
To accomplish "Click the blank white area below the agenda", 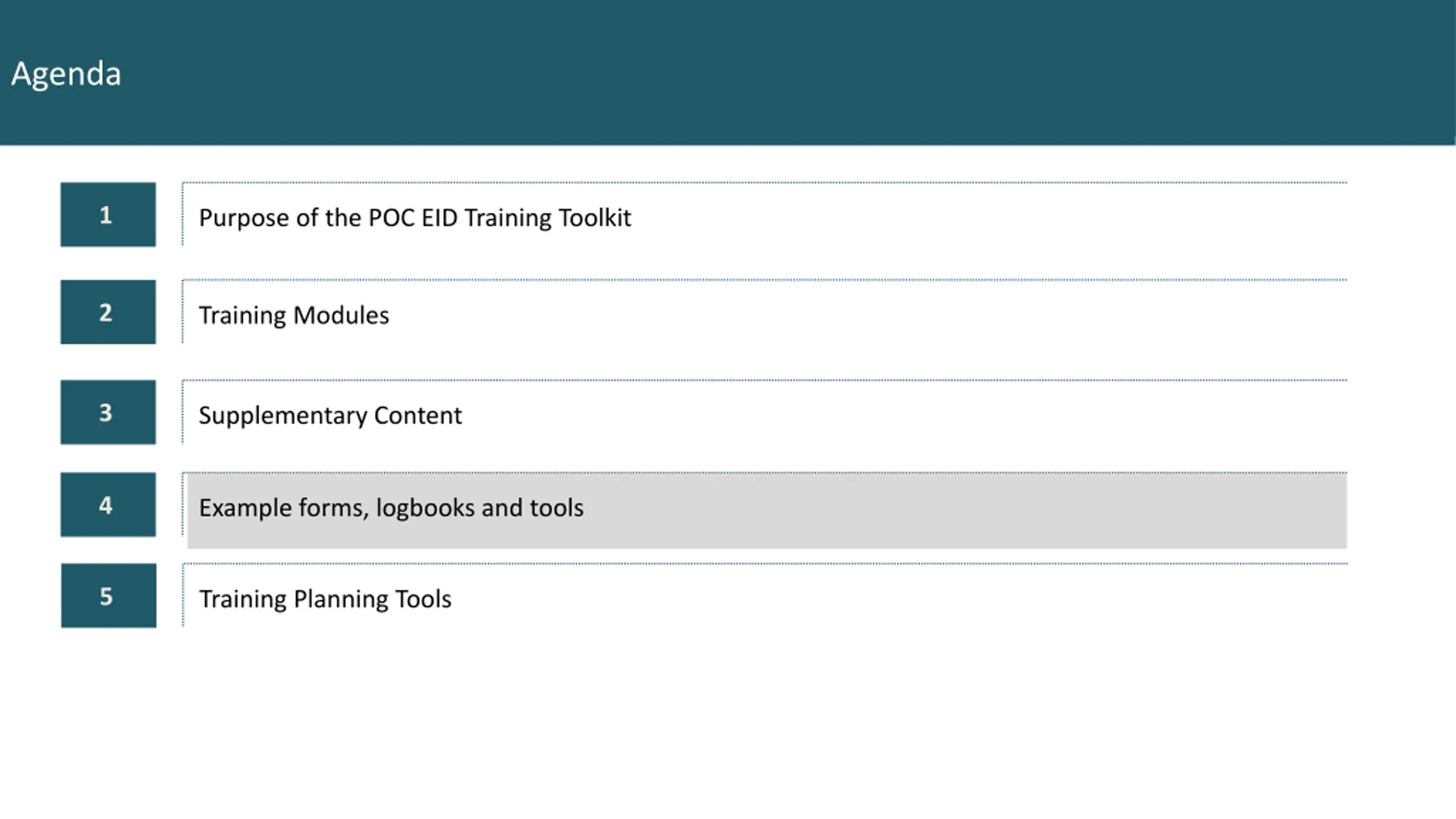I will coord(728,722).
